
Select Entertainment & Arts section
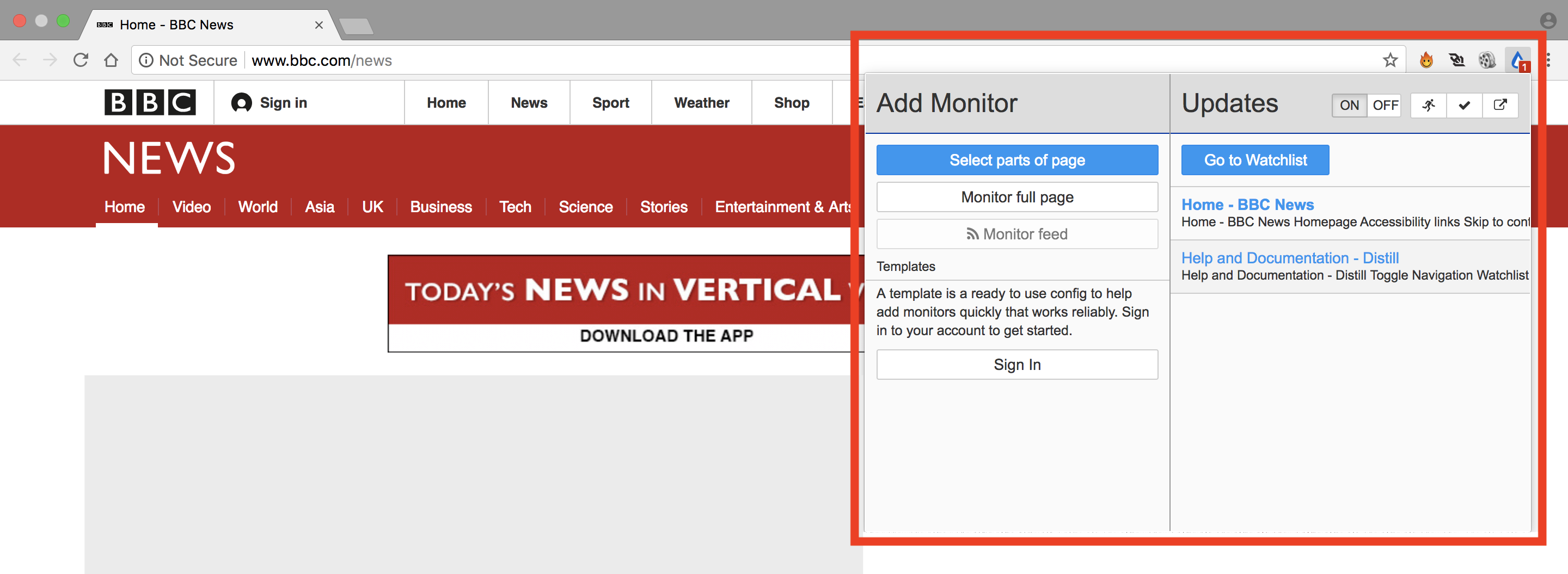click(783, 207)
